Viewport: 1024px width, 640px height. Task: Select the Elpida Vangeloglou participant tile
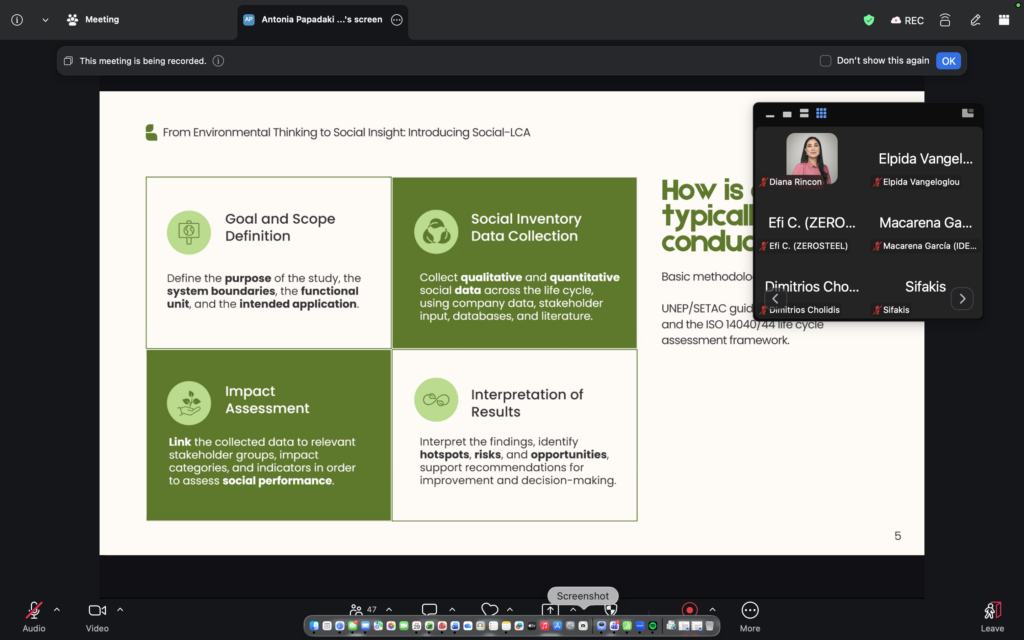(925, 159)
